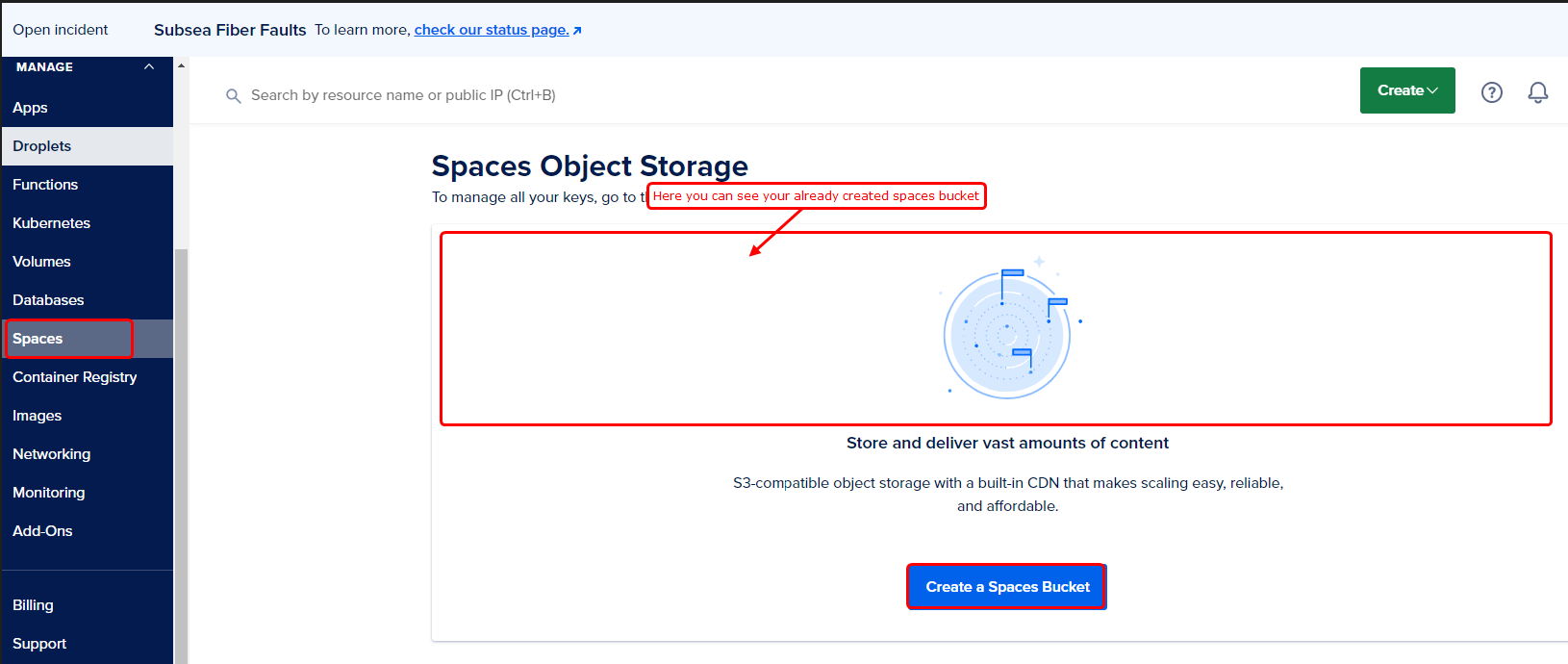This screenshot has width=1568, height=664.
Task: Select Container Registry menu item
Action: pyautogui.click(x=75, y=377)
